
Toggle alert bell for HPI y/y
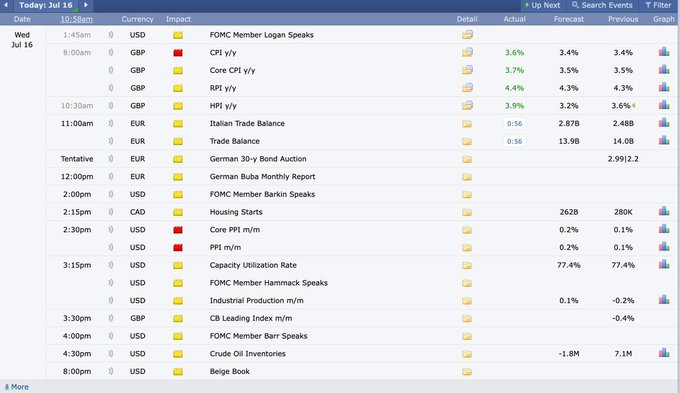[x=111, y=105]
